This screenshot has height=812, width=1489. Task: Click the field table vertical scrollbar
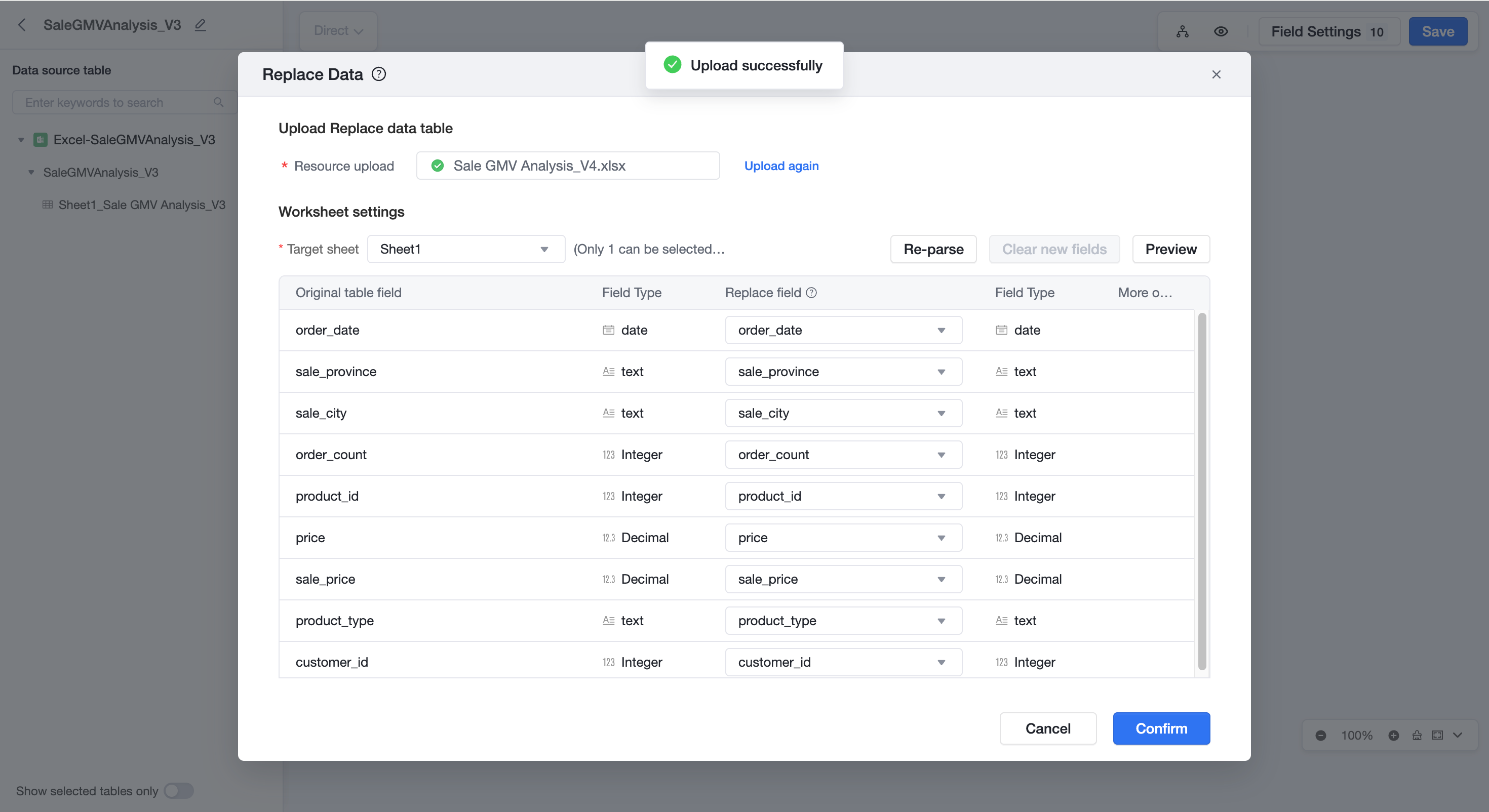(1202, 491)
